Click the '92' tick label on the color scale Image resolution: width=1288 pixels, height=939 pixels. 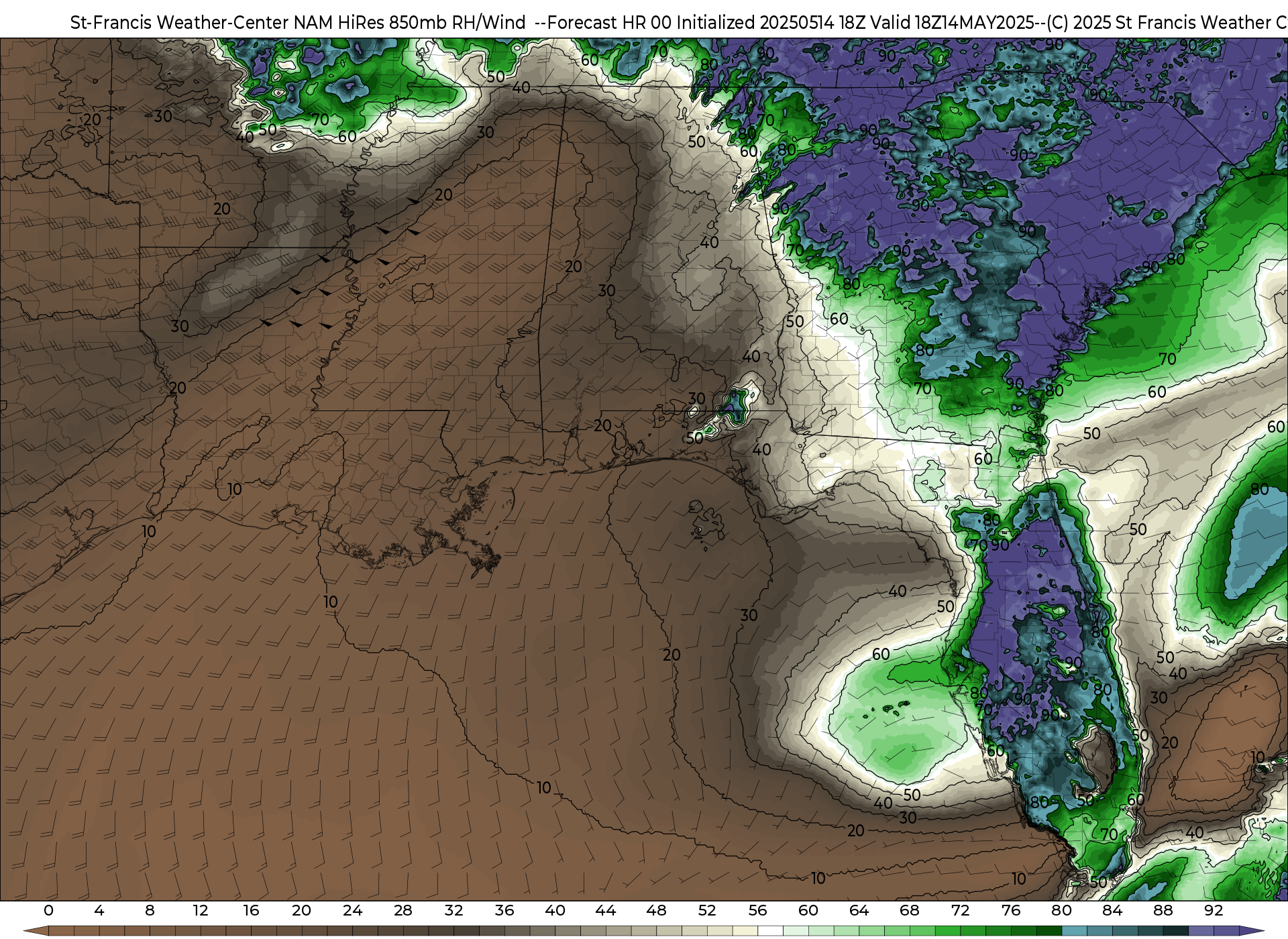[x=1214, y=910]
